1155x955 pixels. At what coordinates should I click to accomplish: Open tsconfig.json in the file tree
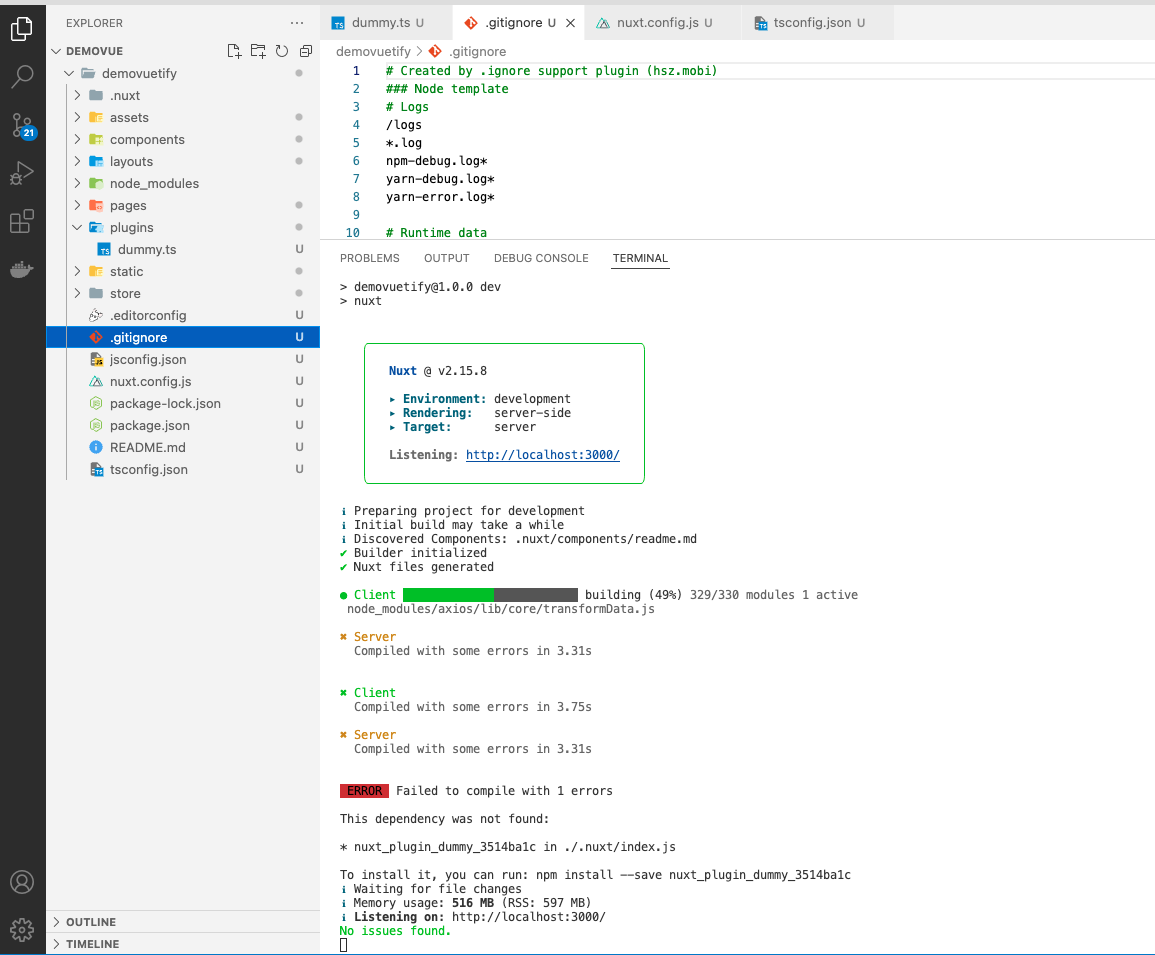[x=183, y=469]
